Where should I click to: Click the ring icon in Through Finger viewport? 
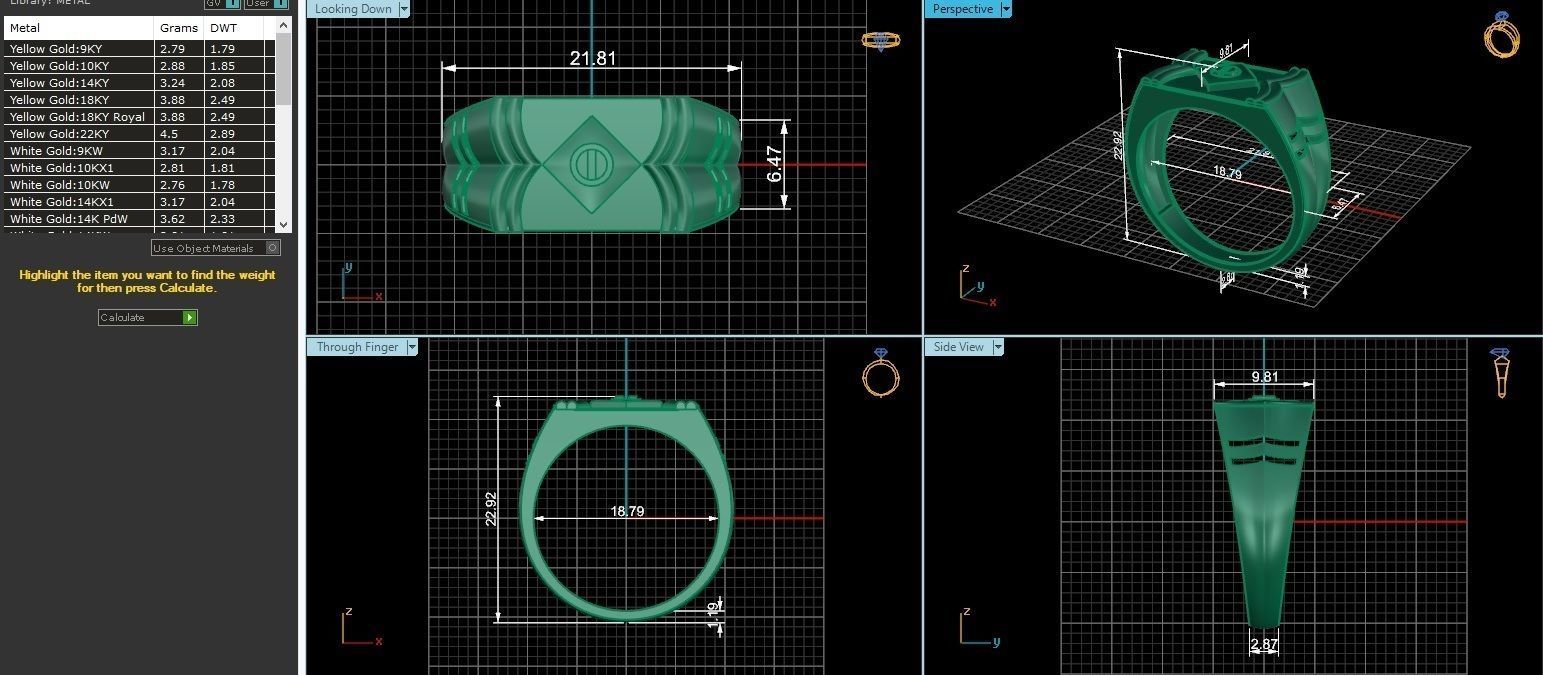881,373
